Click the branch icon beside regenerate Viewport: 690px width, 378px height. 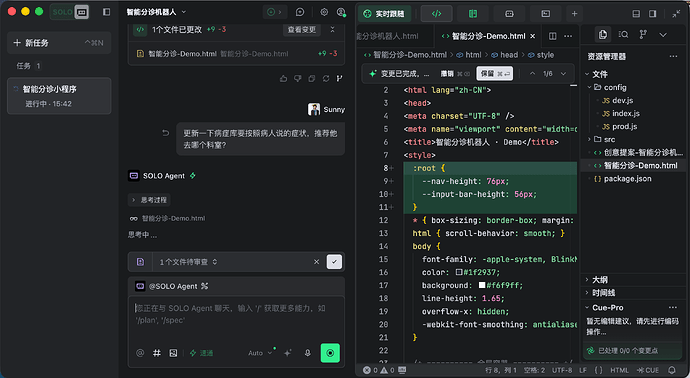coord(339,78)
